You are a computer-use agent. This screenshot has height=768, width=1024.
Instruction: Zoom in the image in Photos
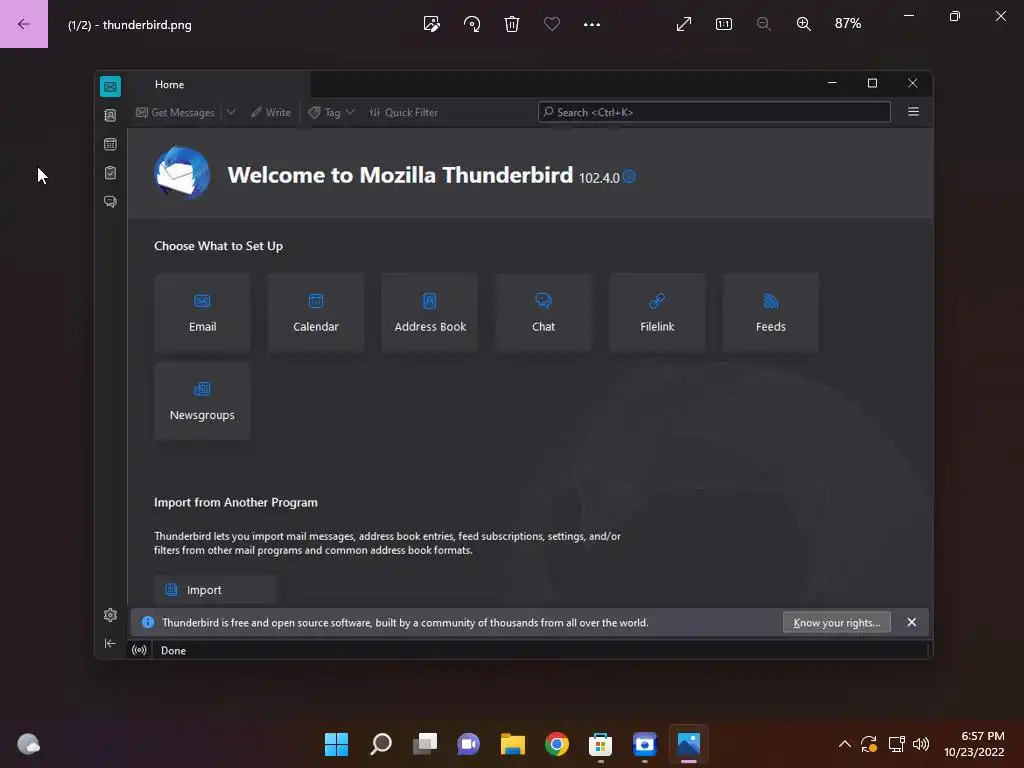pos(804,24)
